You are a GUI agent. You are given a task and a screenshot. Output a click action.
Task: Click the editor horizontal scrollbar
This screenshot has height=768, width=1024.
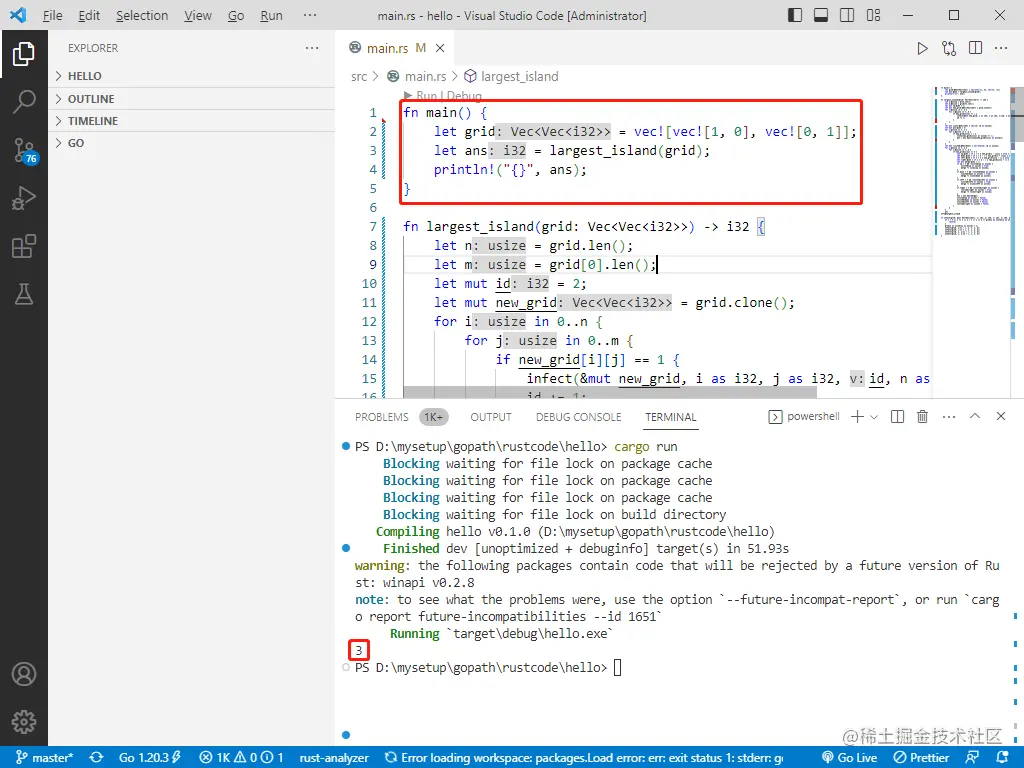pos(610,392)
